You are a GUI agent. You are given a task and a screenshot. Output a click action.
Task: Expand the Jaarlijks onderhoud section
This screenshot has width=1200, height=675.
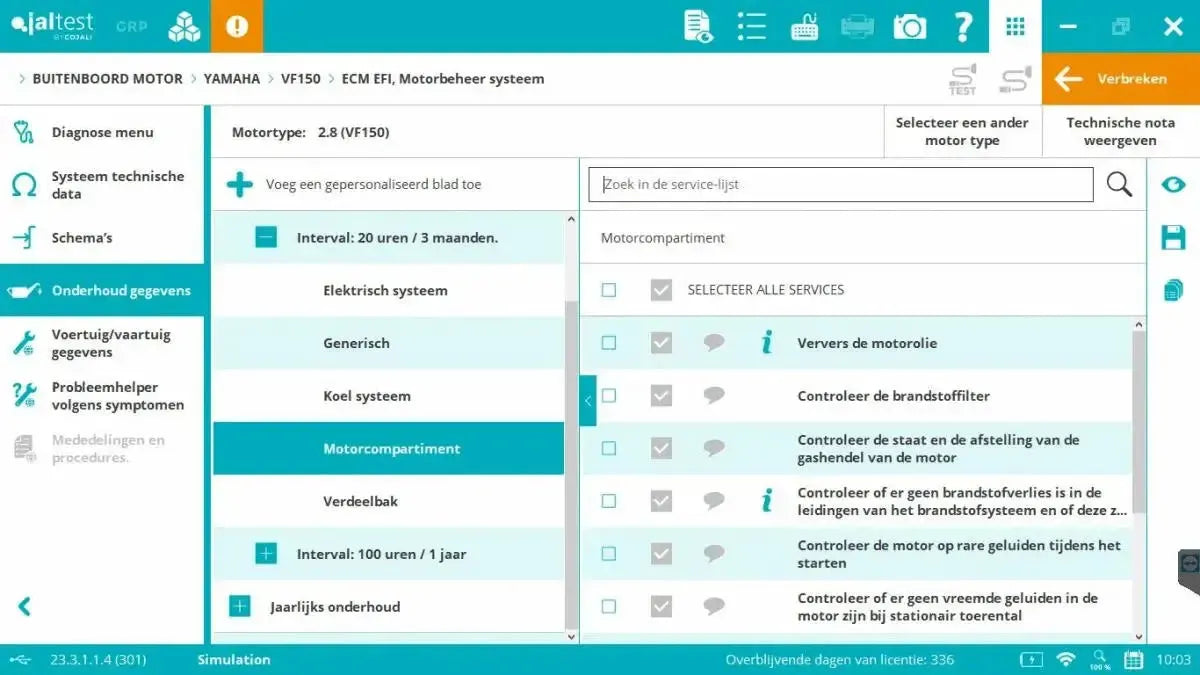239,606
